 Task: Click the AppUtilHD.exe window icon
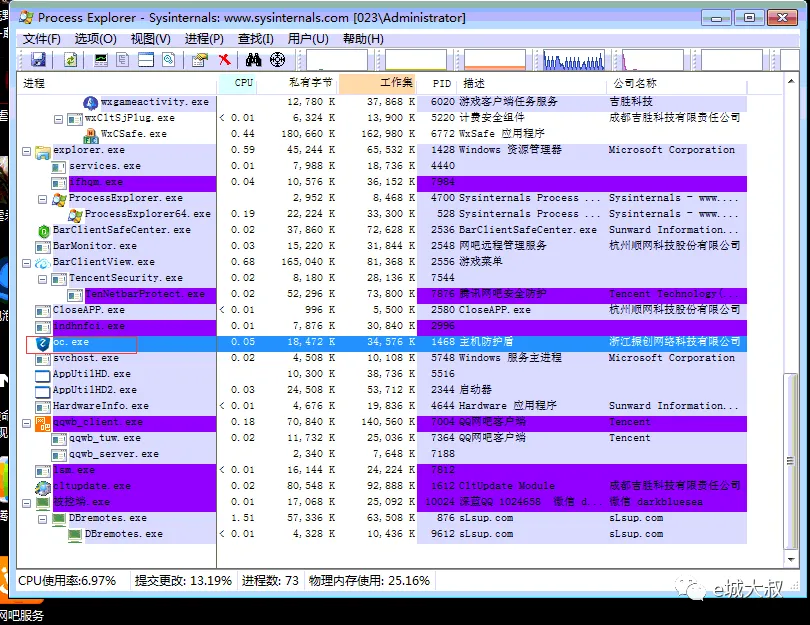[x=42, y=376]
